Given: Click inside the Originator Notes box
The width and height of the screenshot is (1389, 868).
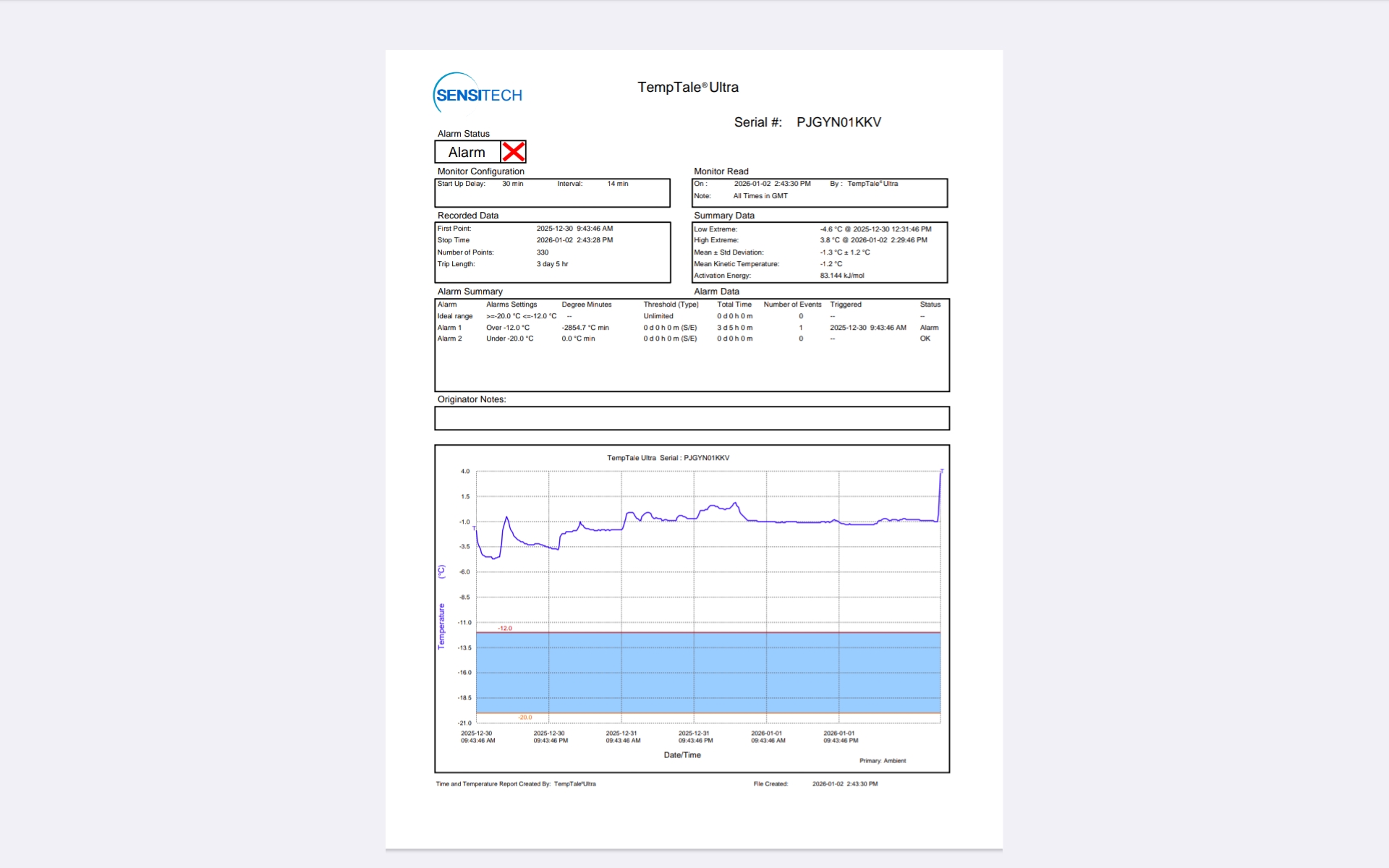Looking at the screenshot, I should pyautogui.click(x=691, y=418).
